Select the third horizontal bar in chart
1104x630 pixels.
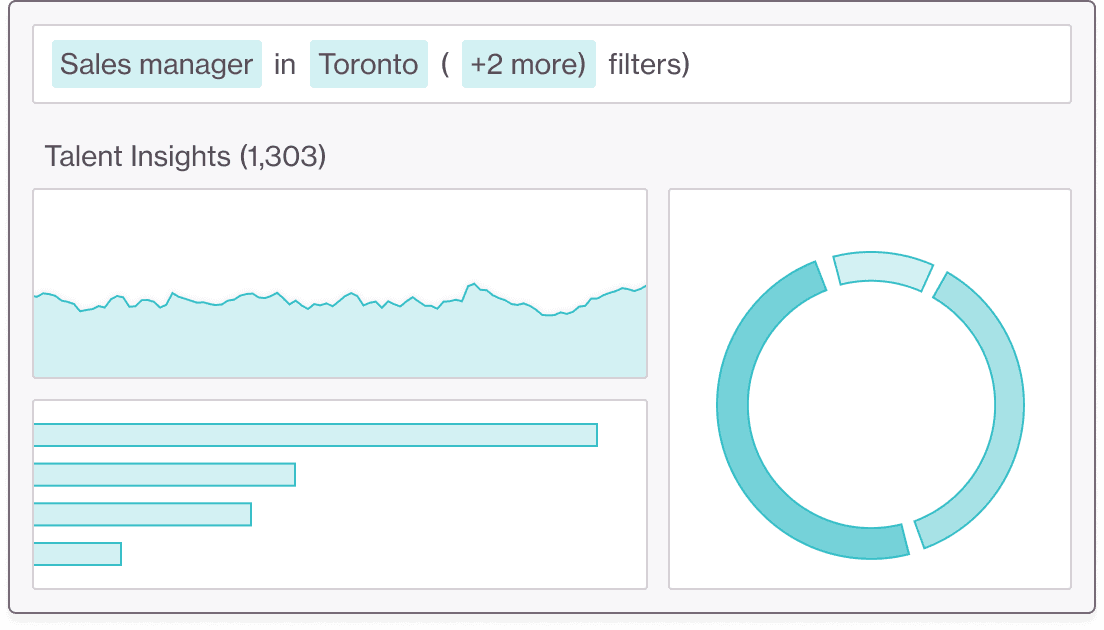click(x=142, y=514)
